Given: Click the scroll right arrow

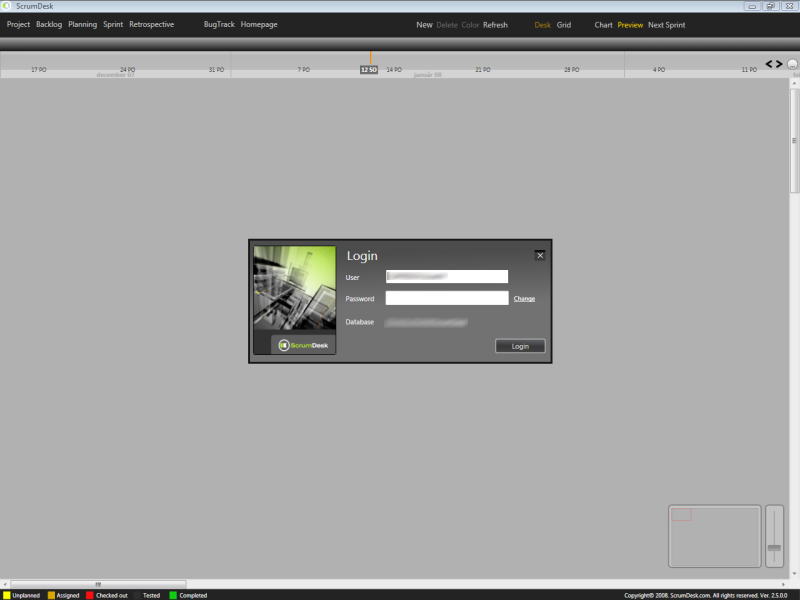Looking at the screenshot, I should (784, 584).
